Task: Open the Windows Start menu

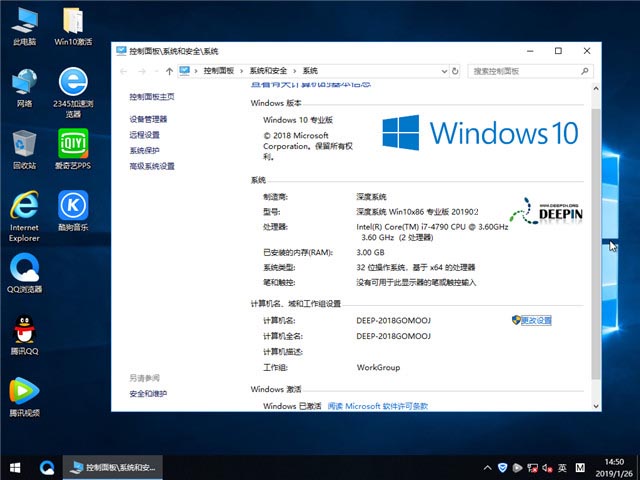Action: (15, 468)
